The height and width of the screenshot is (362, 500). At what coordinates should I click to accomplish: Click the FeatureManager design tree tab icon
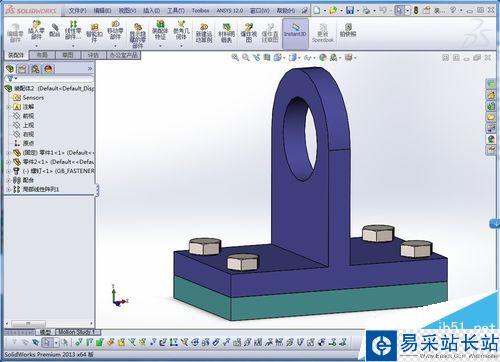click(10, 69)
